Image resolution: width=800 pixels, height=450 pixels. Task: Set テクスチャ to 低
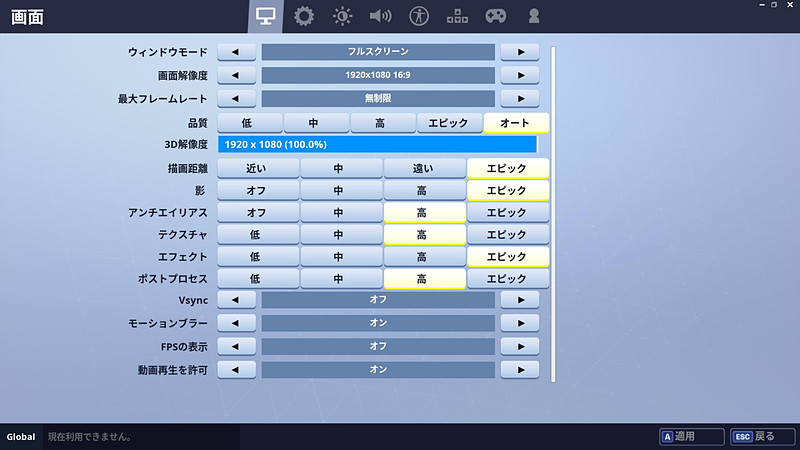tap(258, 235)
